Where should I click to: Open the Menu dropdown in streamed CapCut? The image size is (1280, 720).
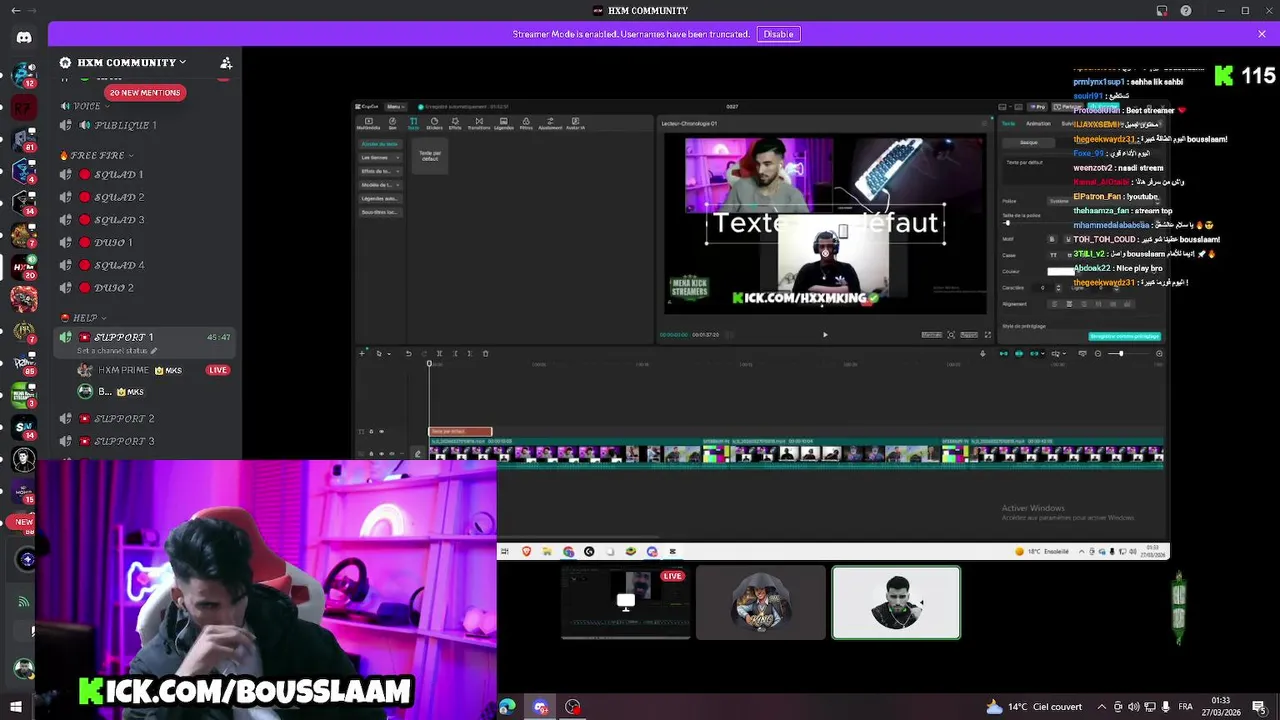(395, 106)
